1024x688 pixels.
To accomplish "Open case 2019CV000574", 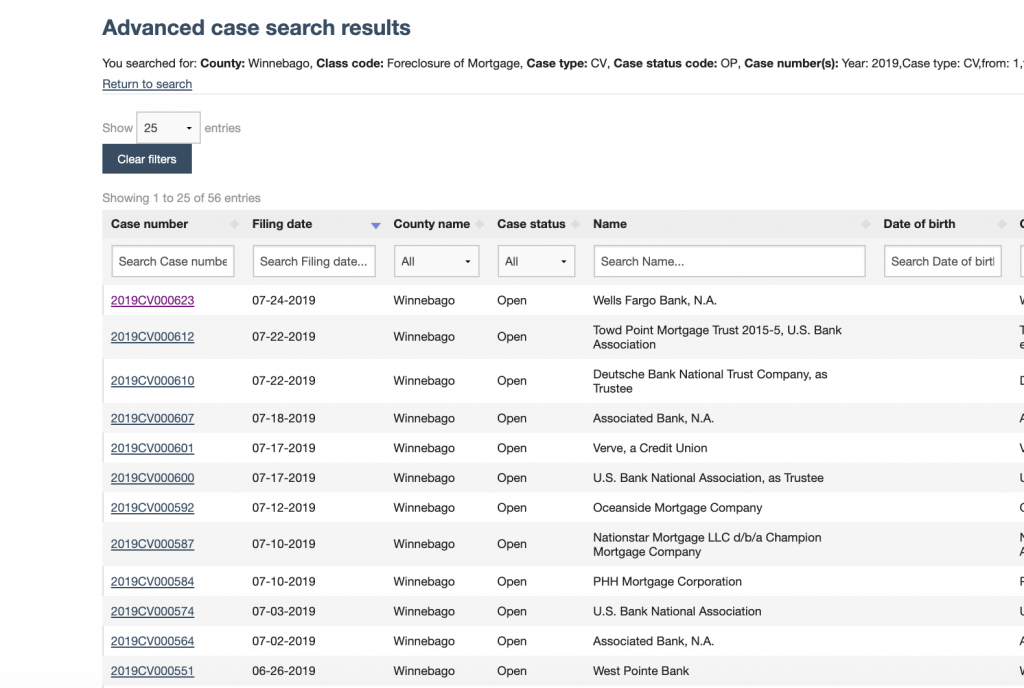I will [152, 612].
